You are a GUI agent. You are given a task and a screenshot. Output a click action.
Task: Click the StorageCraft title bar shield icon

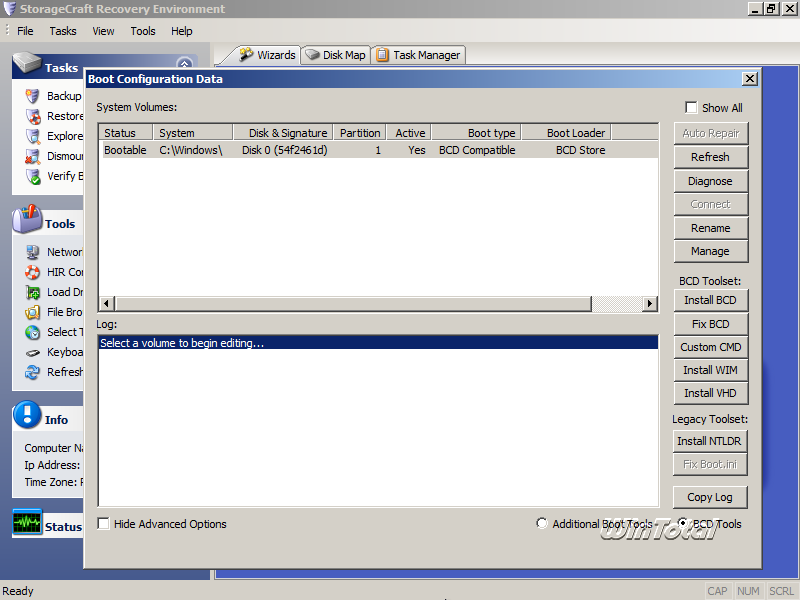point(10,8)
